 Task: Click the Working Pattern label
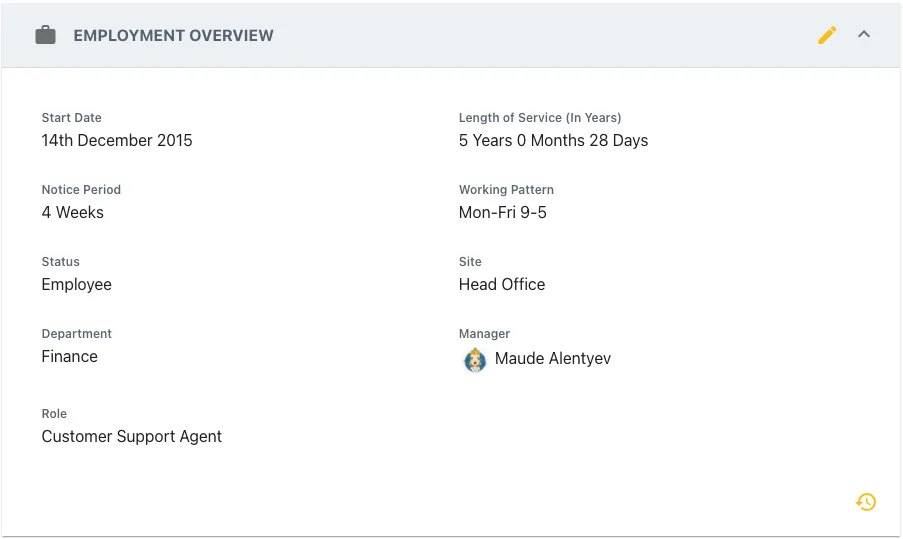(x=506, y=190)
